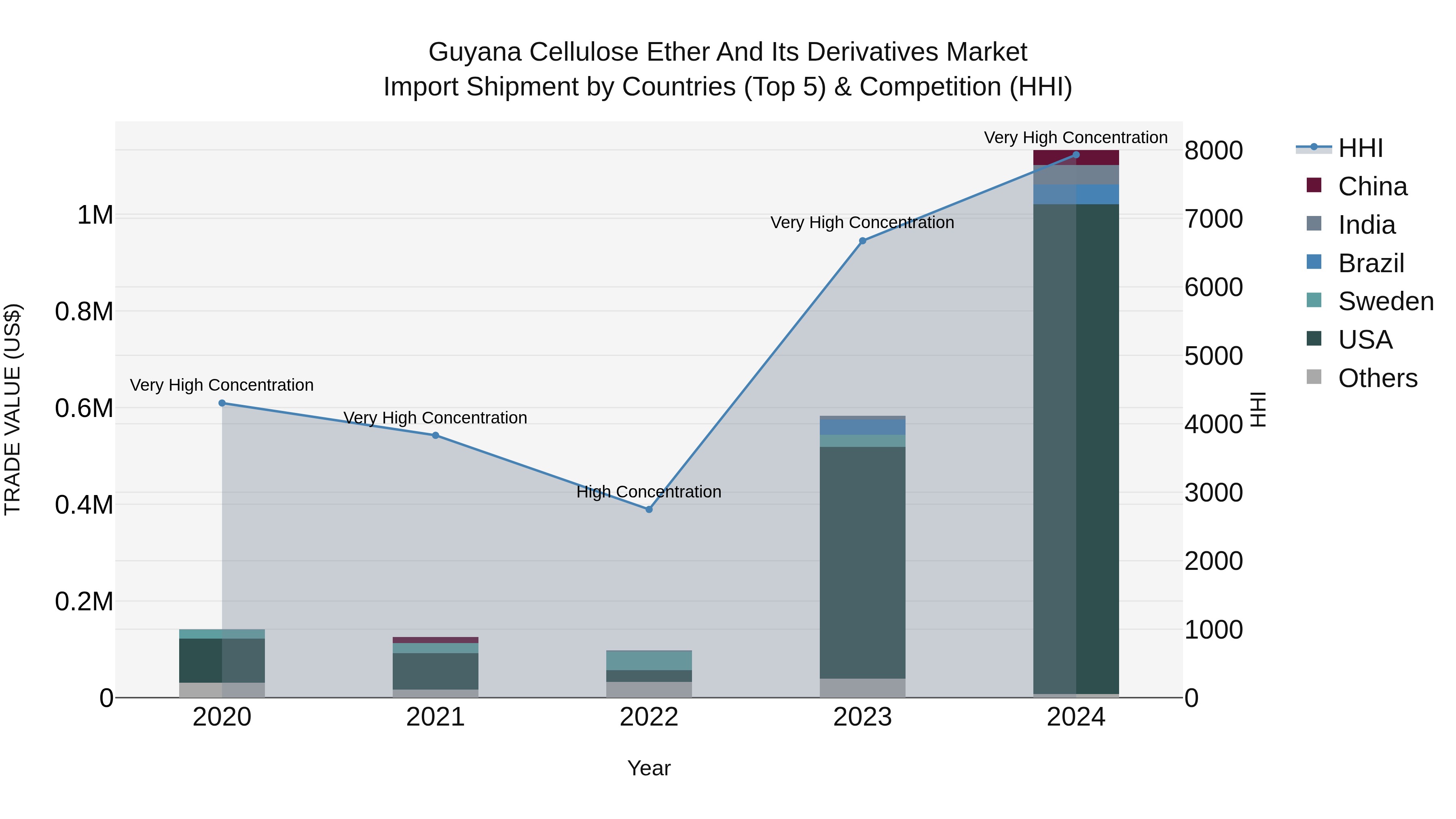Click the Very High Concentration label above 2021

tap(435, 418)
